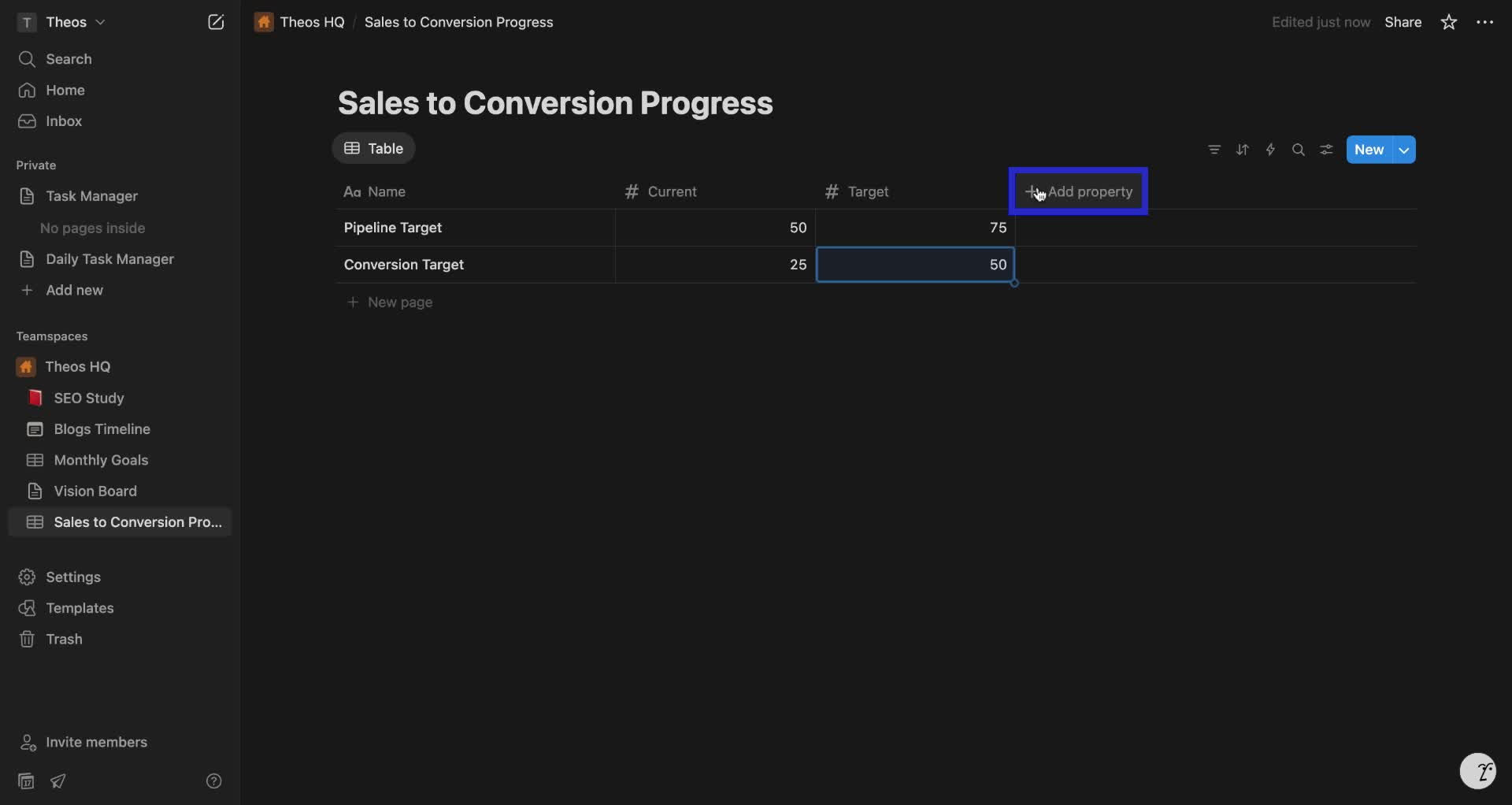Screen dimensions: 1512x805
Task: Toggle the Inbox in the sidebar
Action: pos(63,121)
